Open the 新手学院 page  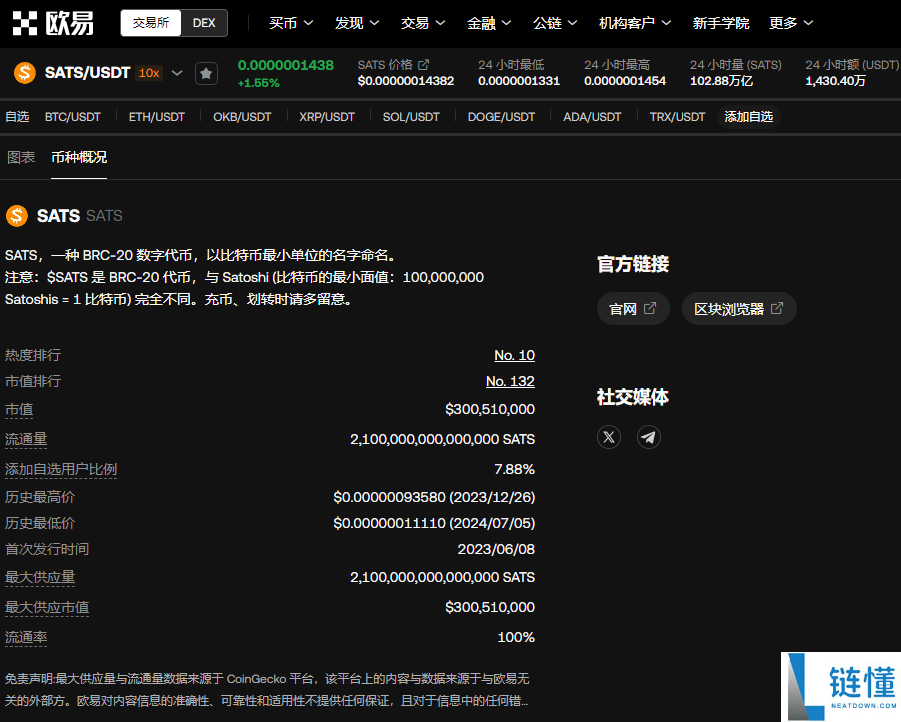click(721, 23)
